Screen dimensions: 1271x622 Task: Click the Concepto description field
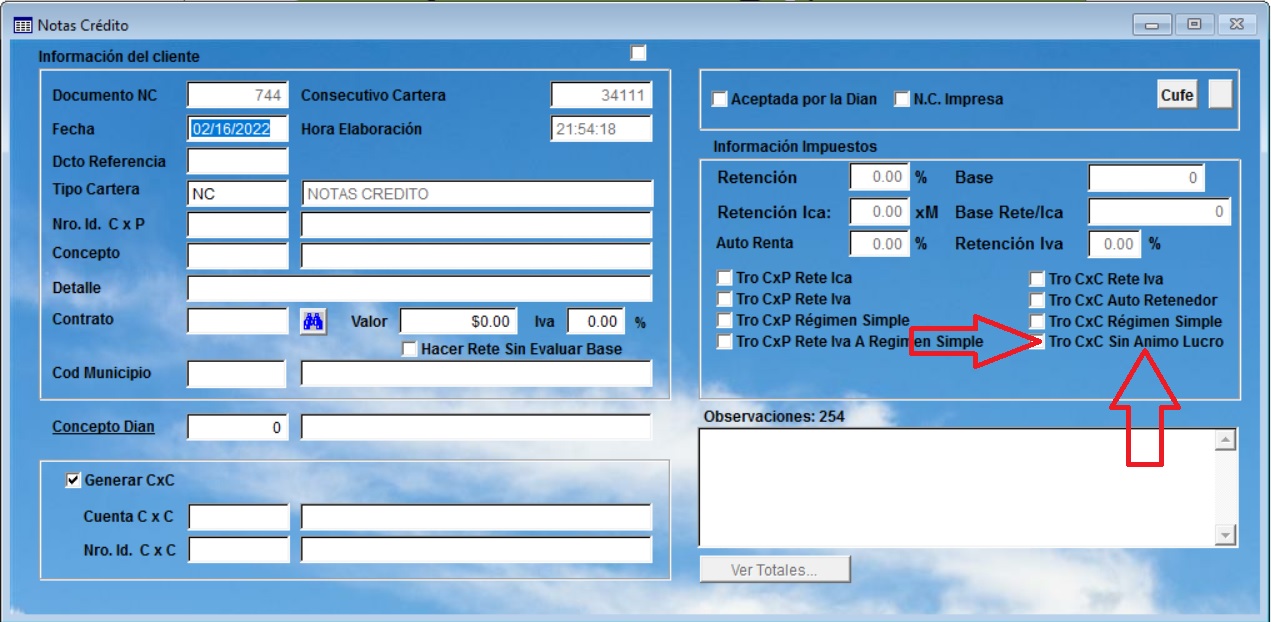point(477,256)
